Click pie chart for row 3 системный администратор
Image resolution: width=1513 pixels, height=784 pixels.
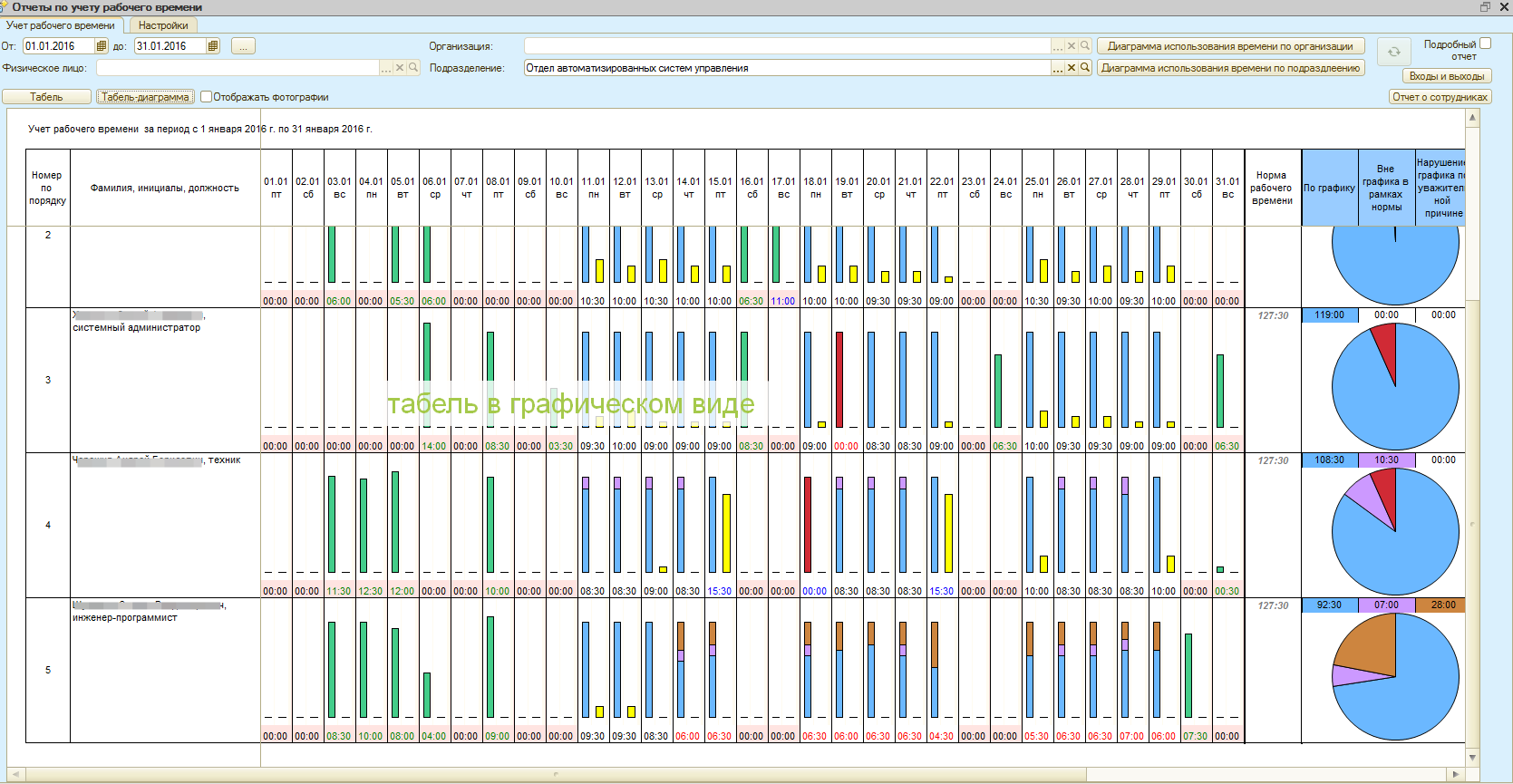click(1395, 387)
